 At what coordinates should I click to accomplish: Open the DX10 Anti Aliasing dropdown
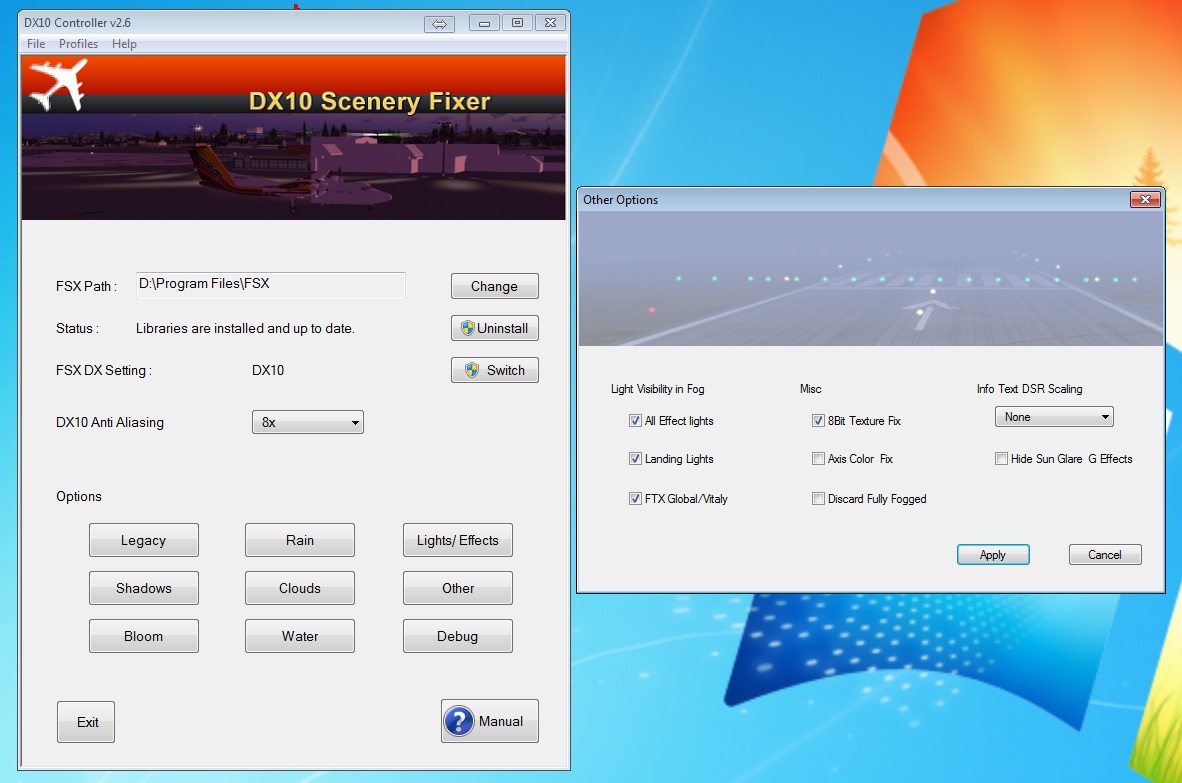[308, 422]
